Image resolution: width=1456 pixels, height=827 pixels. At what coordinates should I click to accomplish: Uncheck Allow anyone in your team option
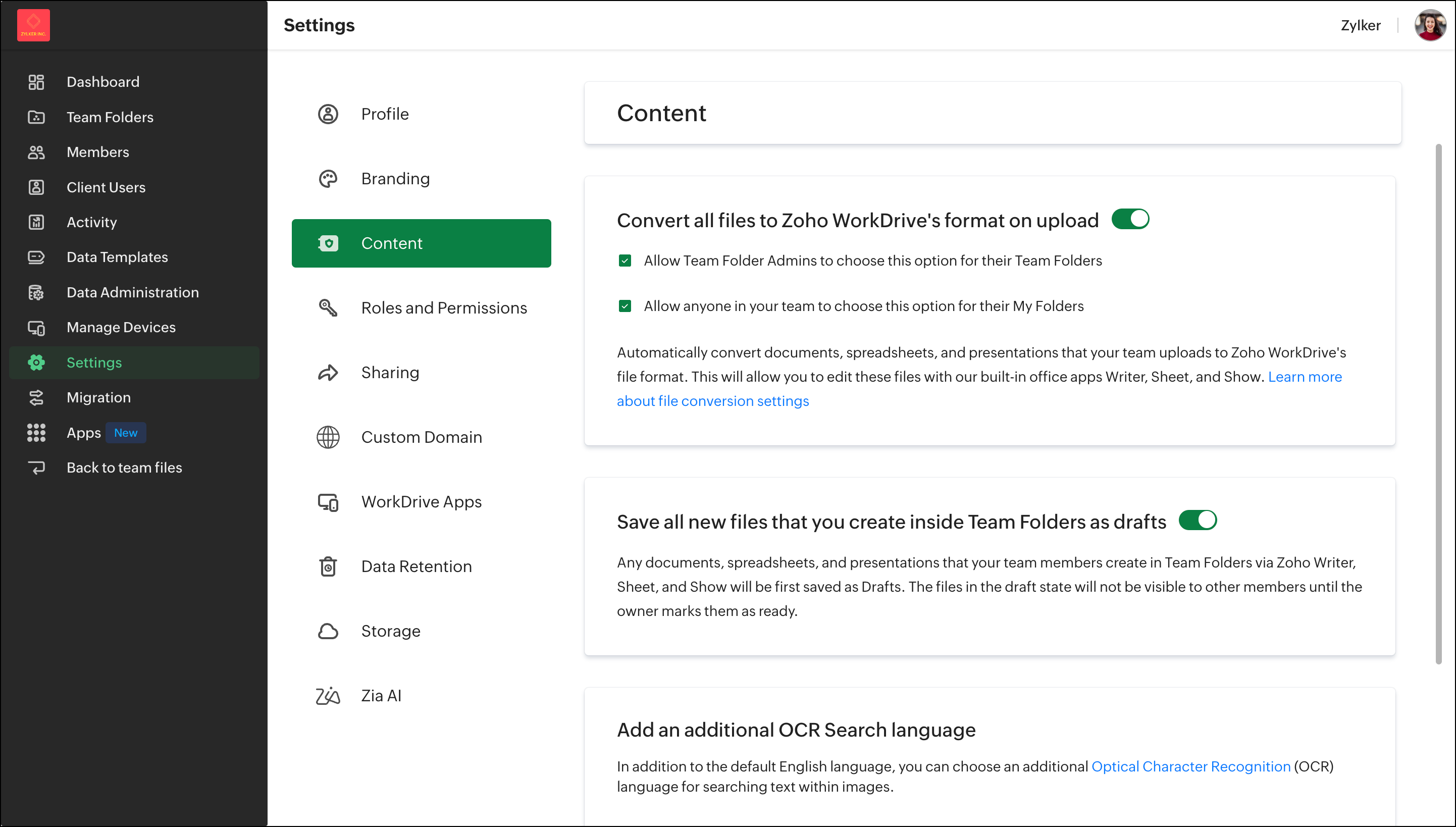tap(625, 306)
